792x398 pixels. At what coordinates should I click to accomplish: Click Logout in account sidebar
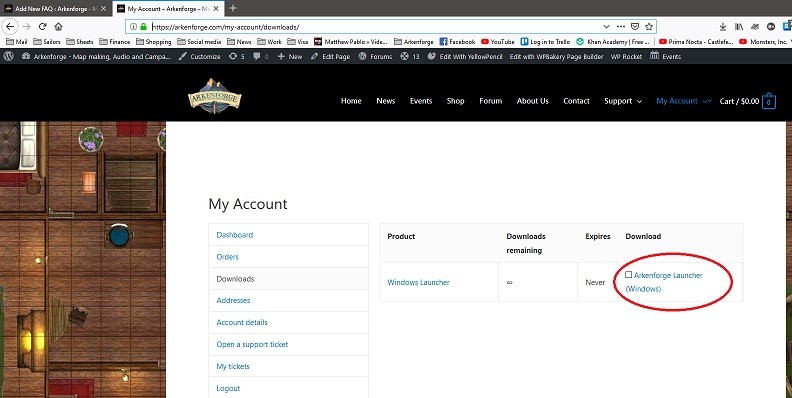click(228, 388)
